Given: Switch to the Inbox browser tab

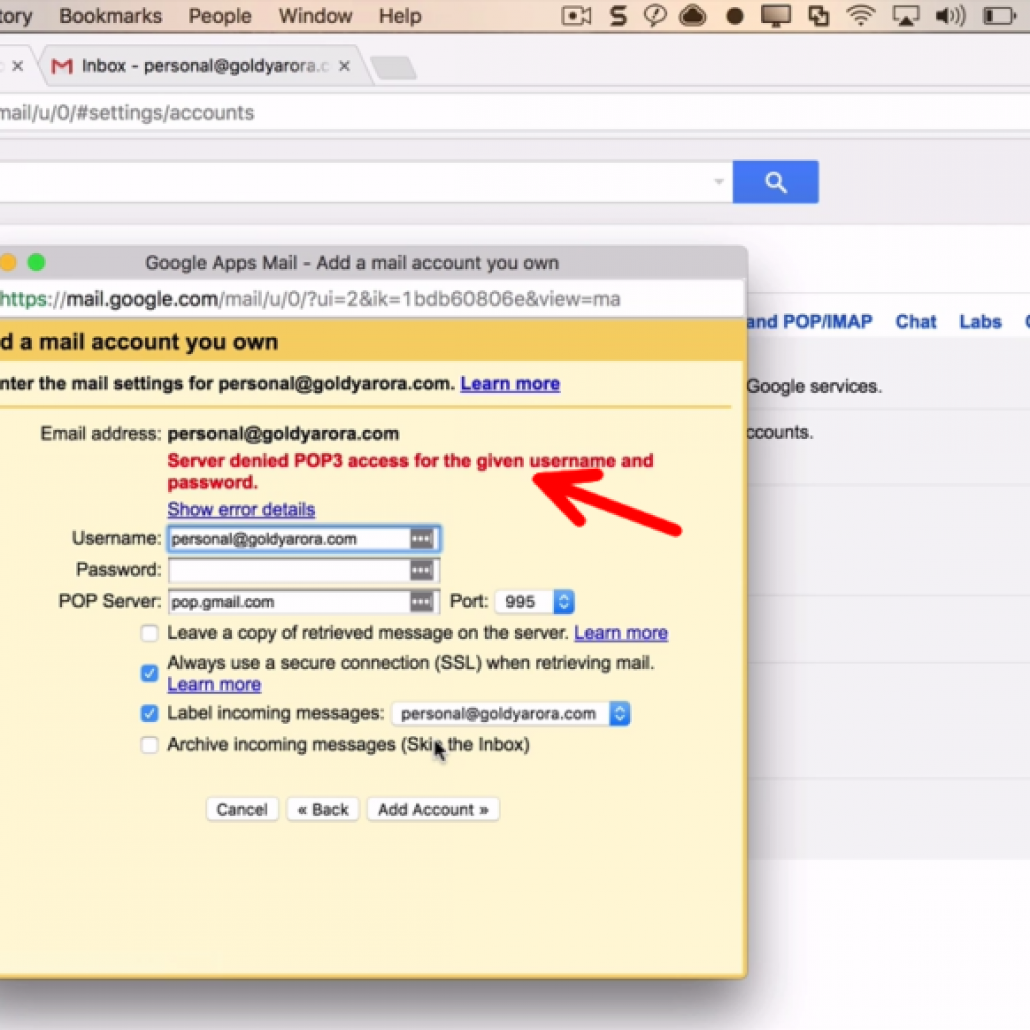Looking at the screenshot, I should click(x=204, y=66).
